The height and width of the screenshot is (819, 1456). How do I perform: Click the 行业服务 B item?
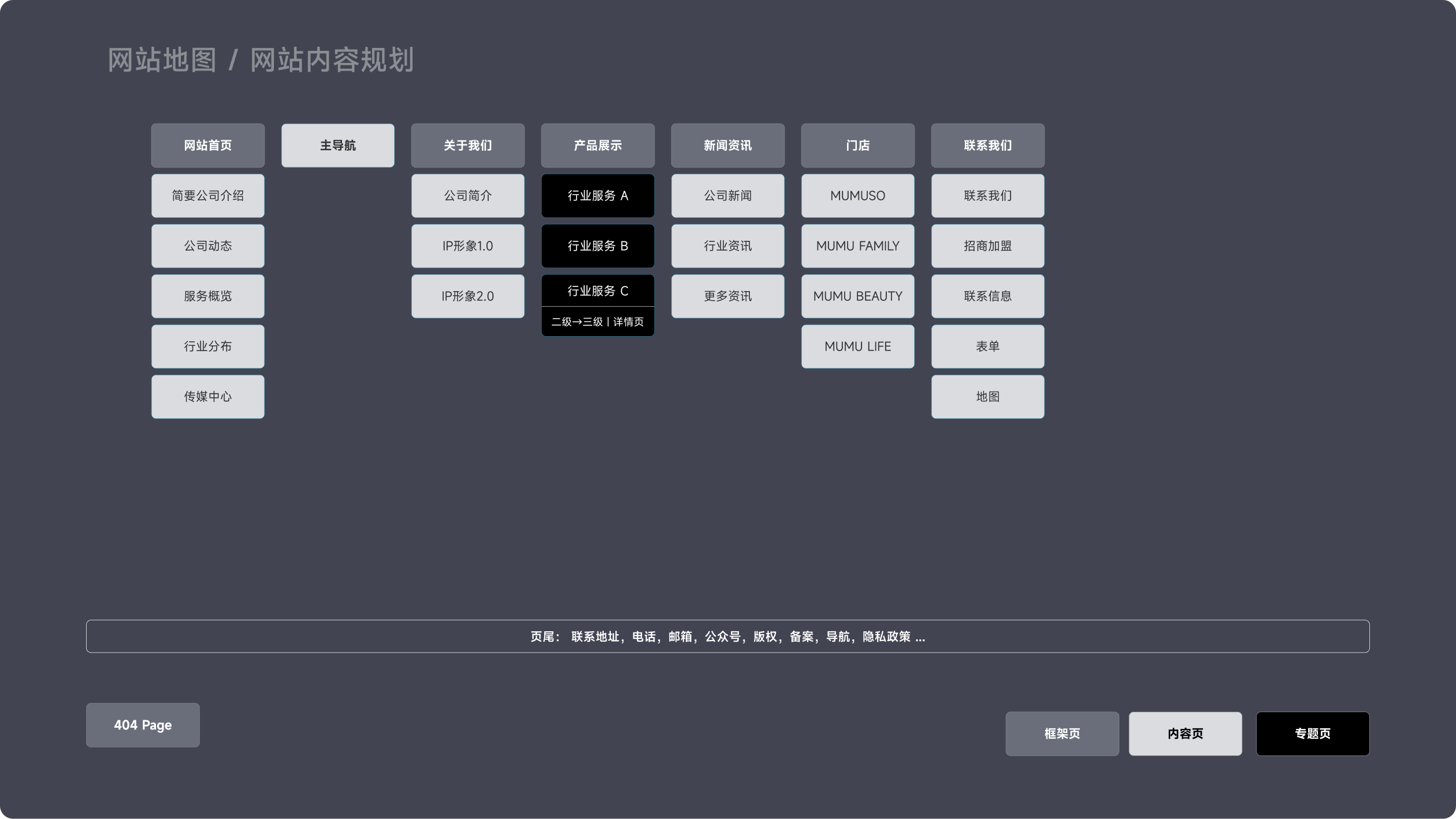click(597, 246)
